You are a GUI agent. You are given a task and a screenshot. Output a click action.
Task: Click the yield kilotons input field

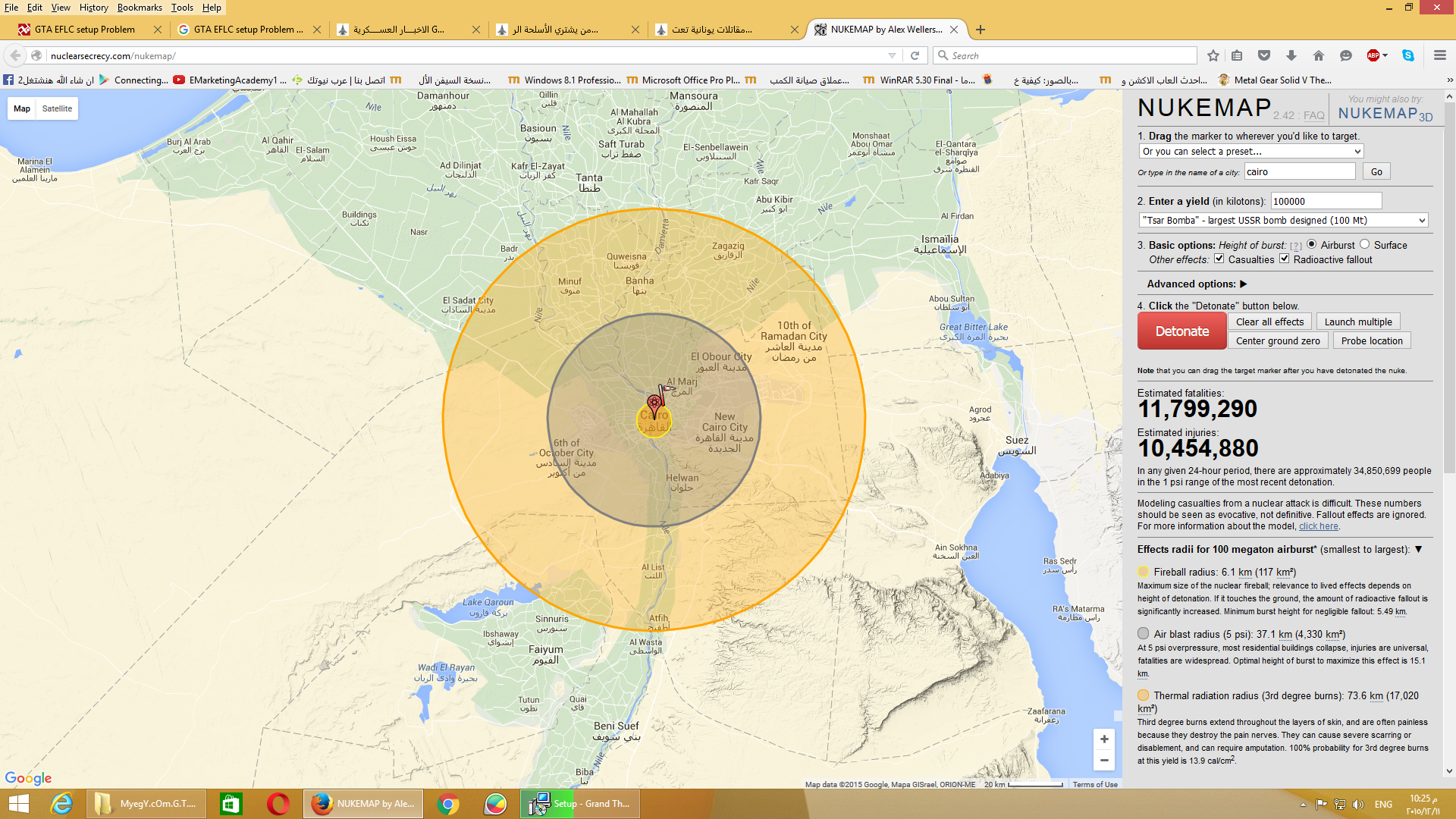[x=1326, y=201]
